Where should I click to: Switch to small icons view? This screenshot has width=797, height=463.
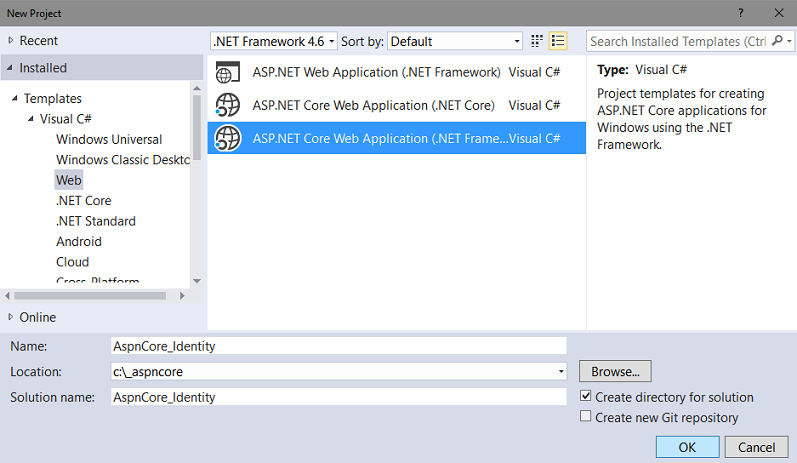[x=537, y=41]
